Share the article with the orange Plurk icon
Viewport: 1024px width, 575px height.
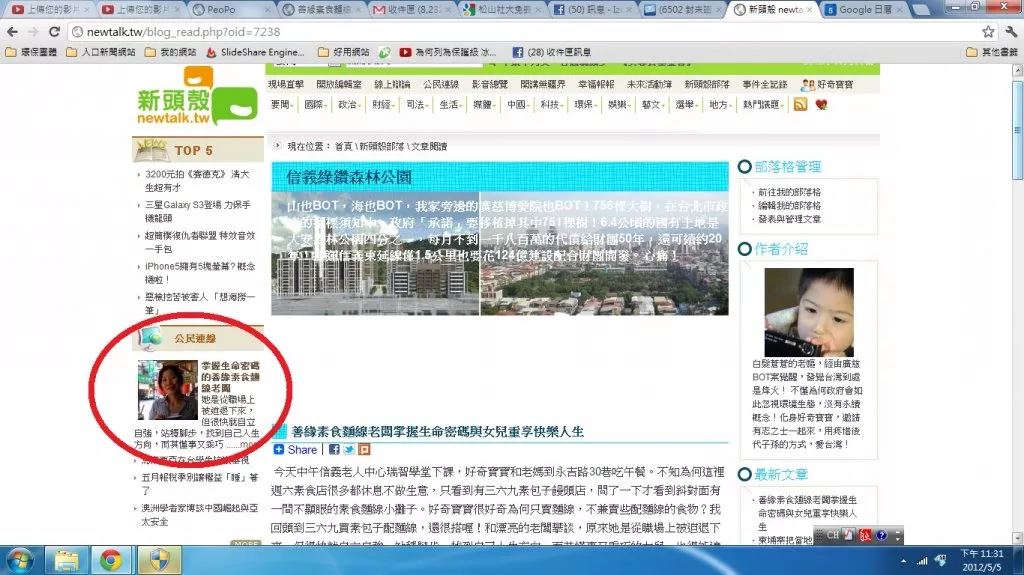pyautogui.click(x=364, y=450)
